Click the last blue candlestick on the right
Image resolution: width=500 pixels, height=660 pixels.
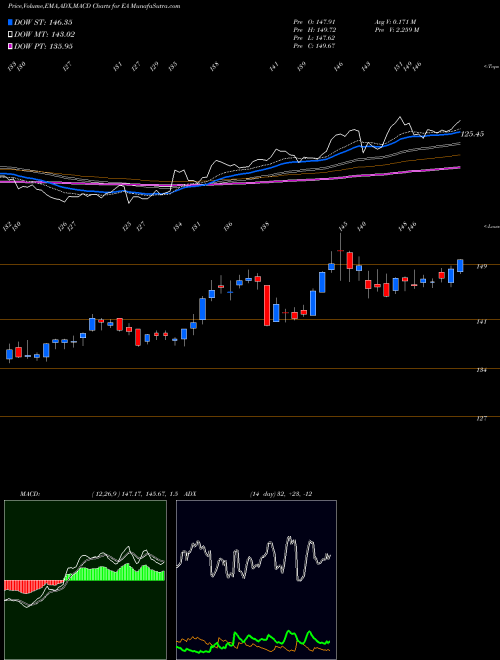460,266
